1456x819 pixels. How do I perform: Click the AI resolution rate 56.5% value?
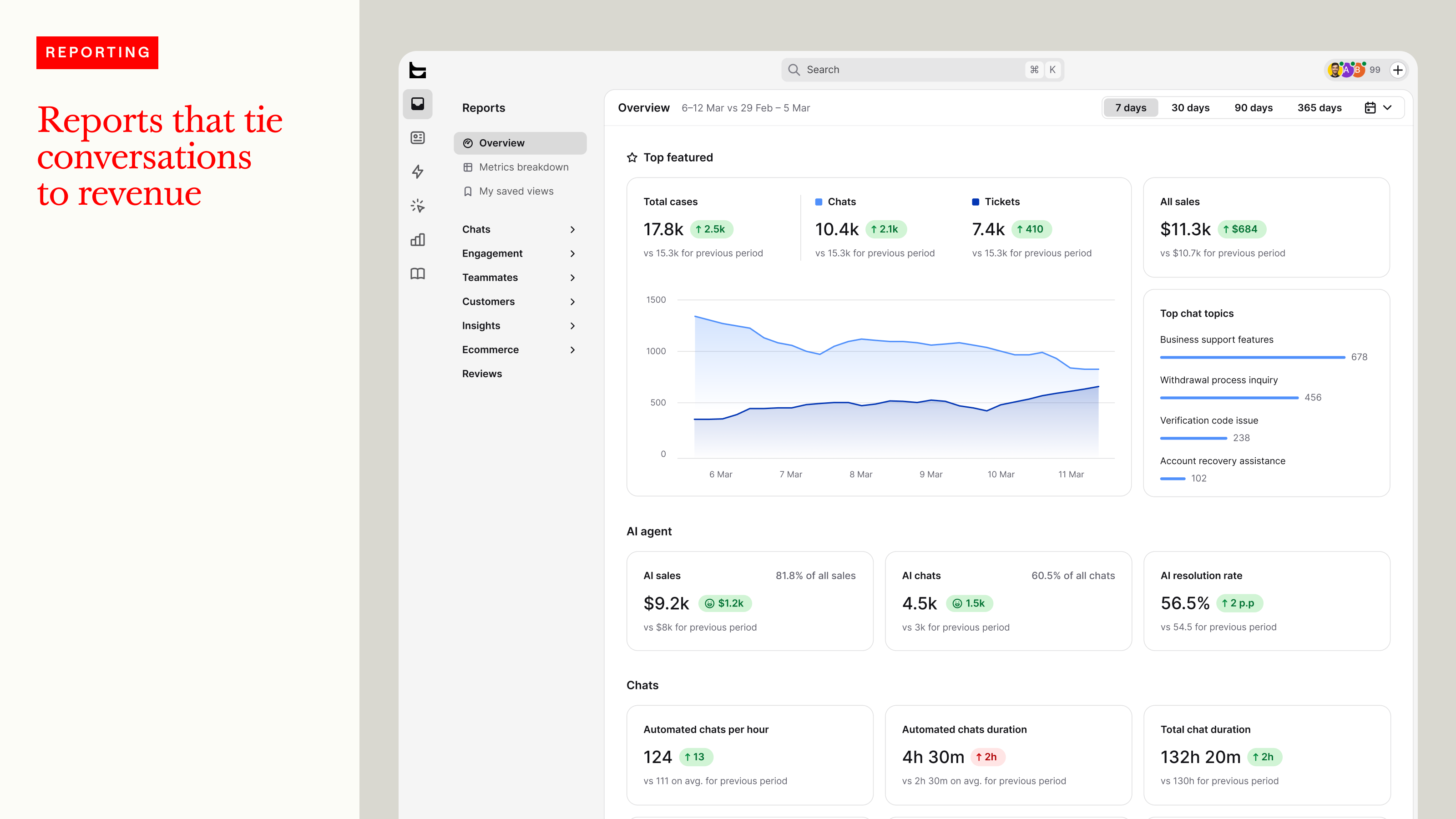tap(1185, 604)
